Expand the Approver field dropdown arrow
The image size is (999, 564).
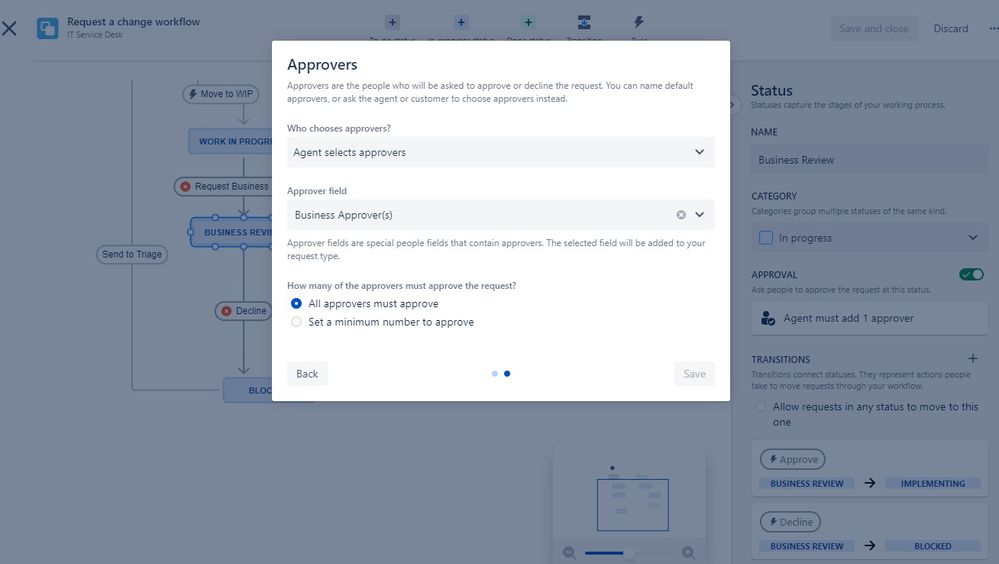(700, 215)
